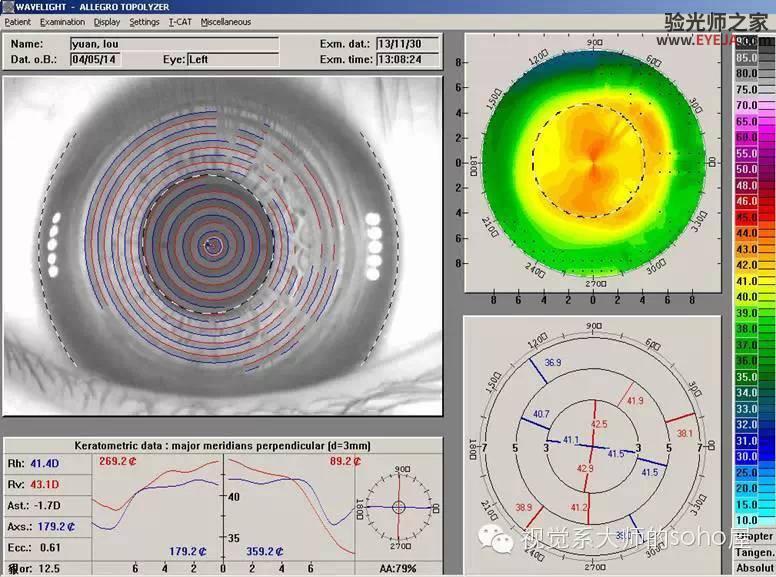Click the exam time field 13:08:24
The width and height of the screenshot is (776, 577).
coord(408,59)
